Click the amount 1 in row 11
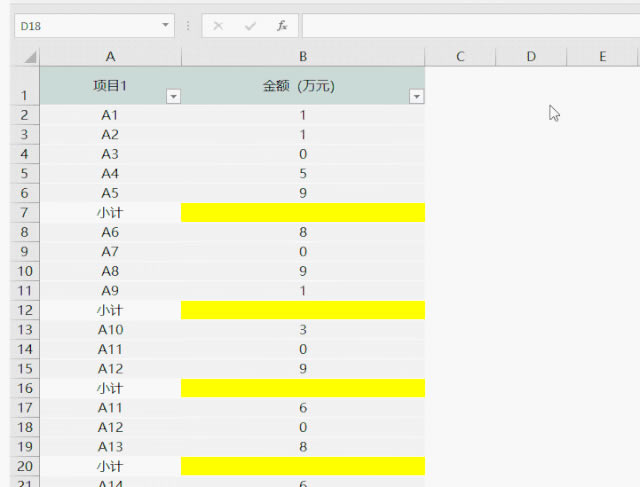640x487 pixels. click(x=303, y=291)
